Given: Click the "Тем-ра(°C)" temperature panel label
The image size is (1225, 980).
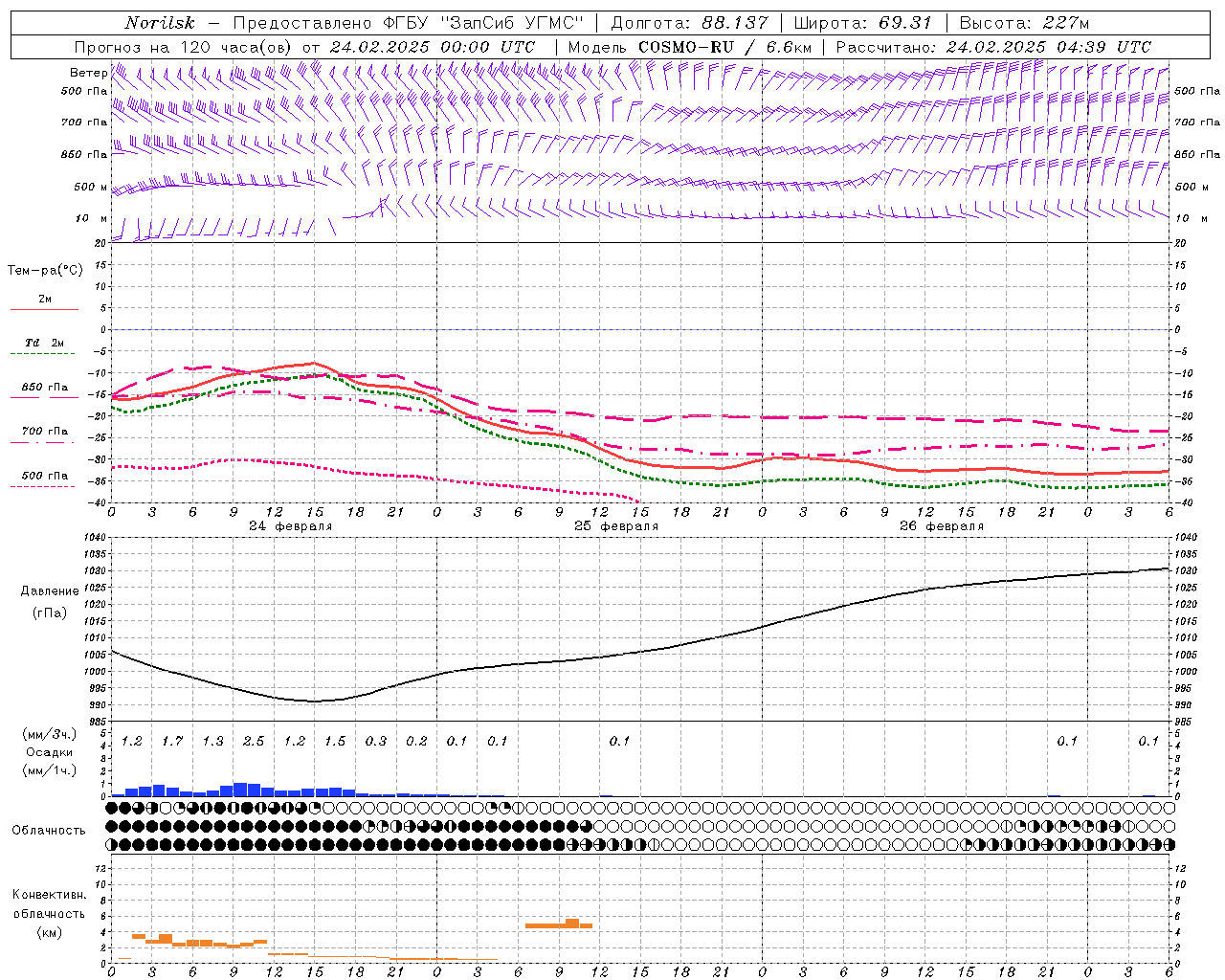Looking at the screenshot, I should 45,271.
